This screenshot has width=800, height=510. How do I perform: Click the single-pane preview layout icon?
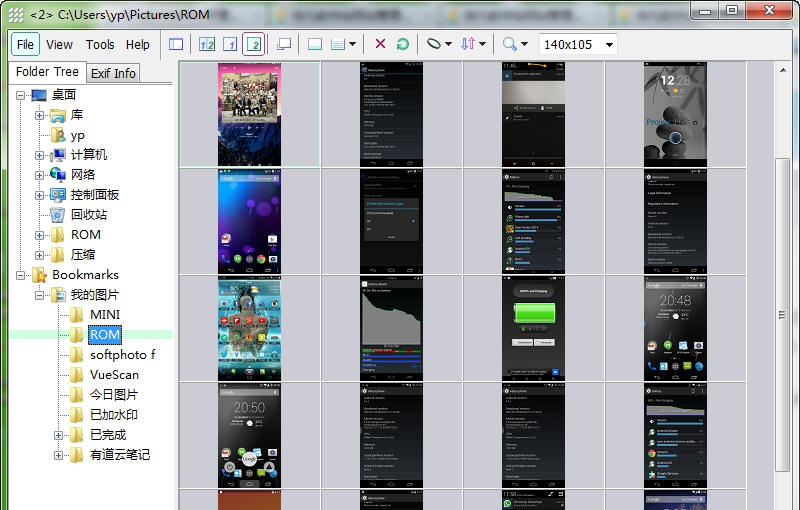pyautogui.click(x=314, y=44)
